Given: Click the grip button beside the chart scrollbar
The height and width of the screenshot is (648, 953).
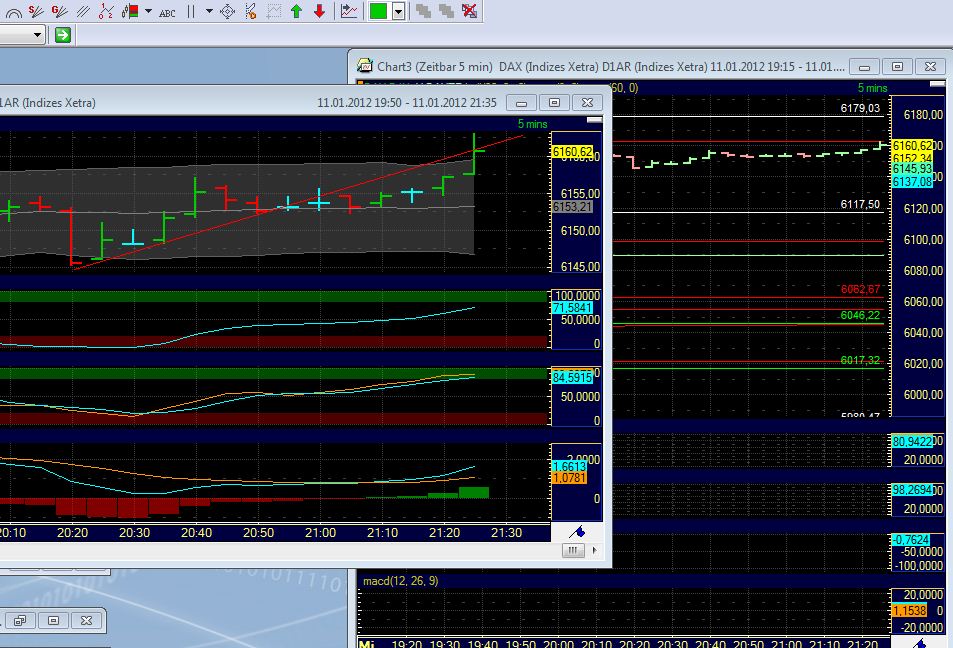Looking at the screenshot, I should pos(573,549).
